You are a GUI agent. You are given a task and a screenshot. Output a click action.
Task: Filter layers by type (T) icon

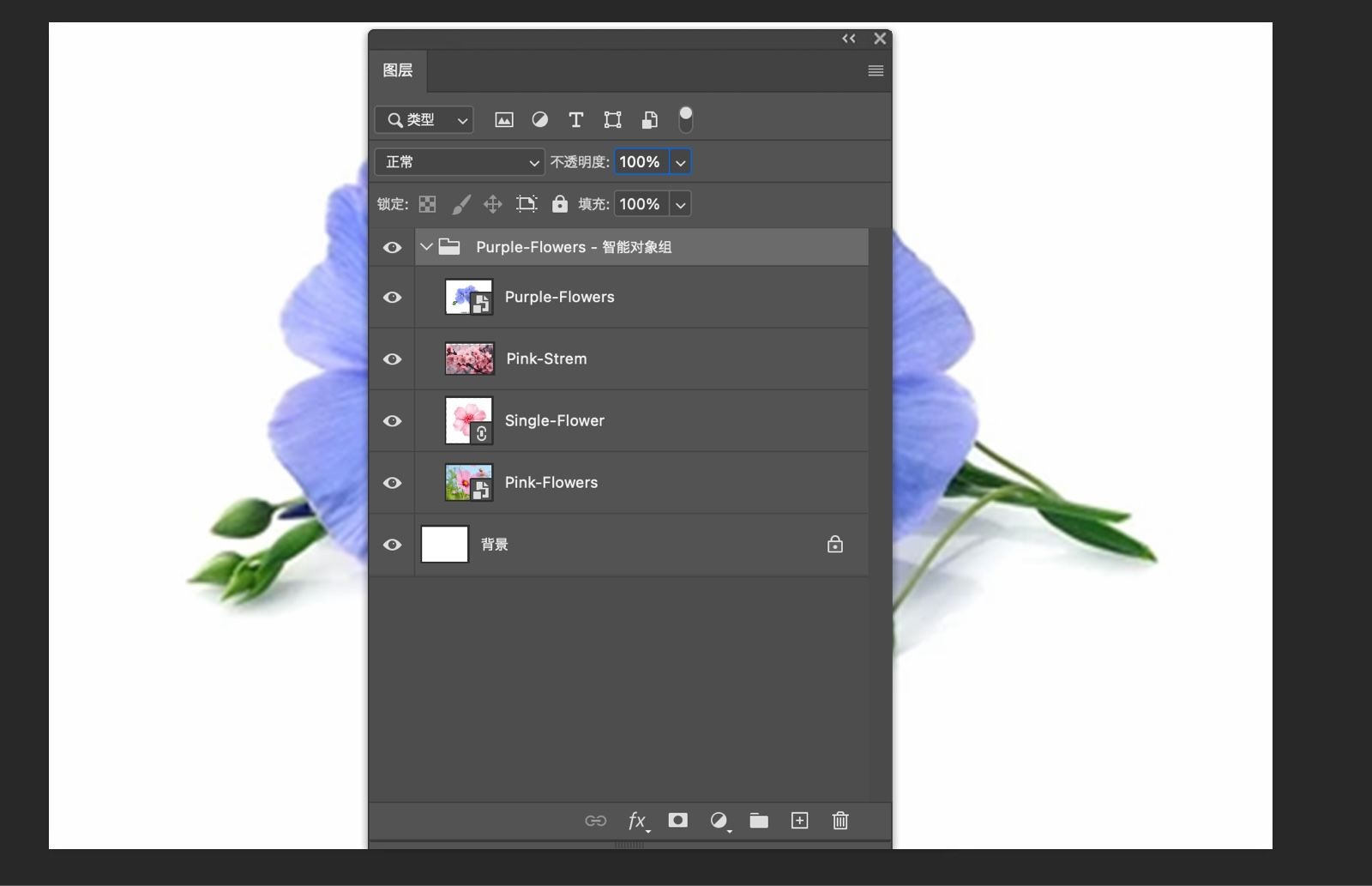(x=576, y=120)
